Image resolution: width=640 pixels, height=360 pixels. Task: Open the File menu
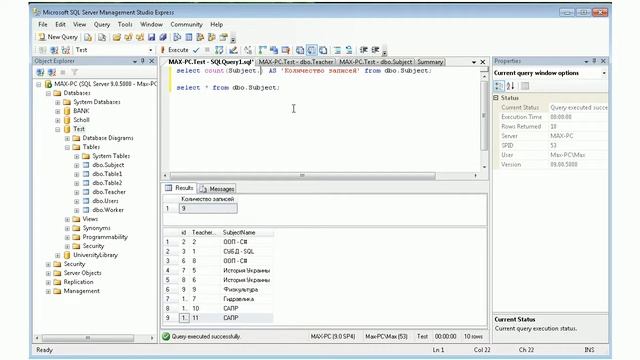tap(42, 24)
